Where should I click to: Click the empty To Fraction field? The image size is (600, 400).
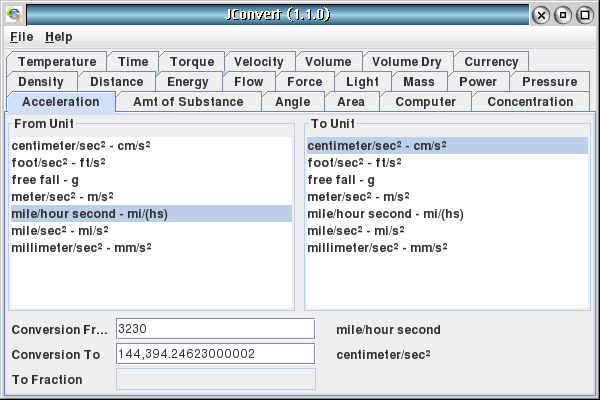tap(215, 379)
